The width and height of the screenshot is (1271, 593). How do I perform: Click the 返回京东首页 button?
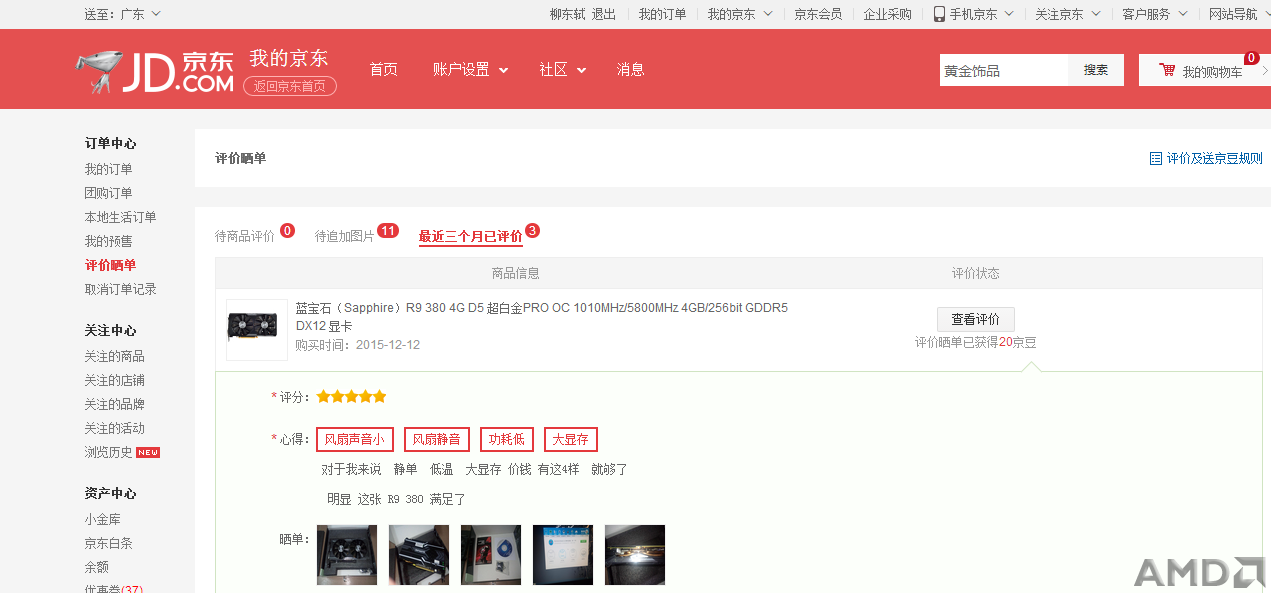tap(289, 86)
